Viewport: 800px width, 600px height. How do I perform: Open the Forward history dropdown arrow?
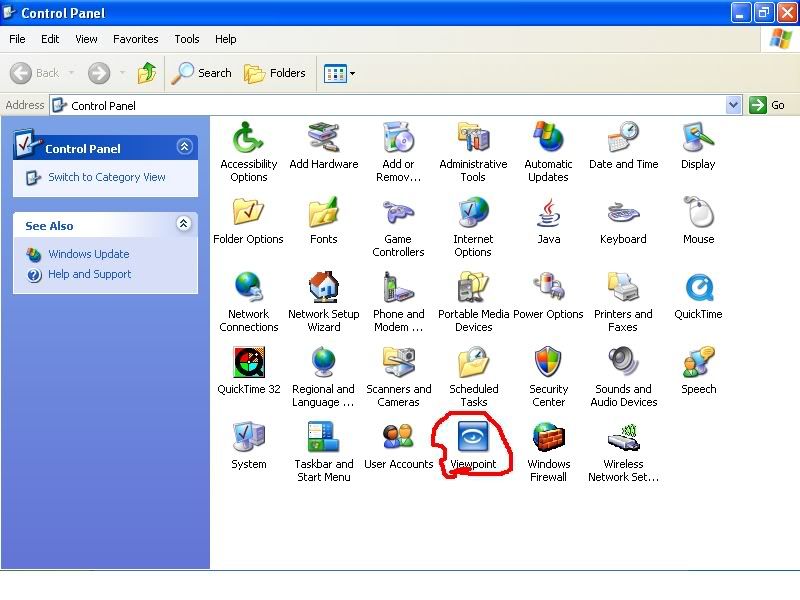122,73
